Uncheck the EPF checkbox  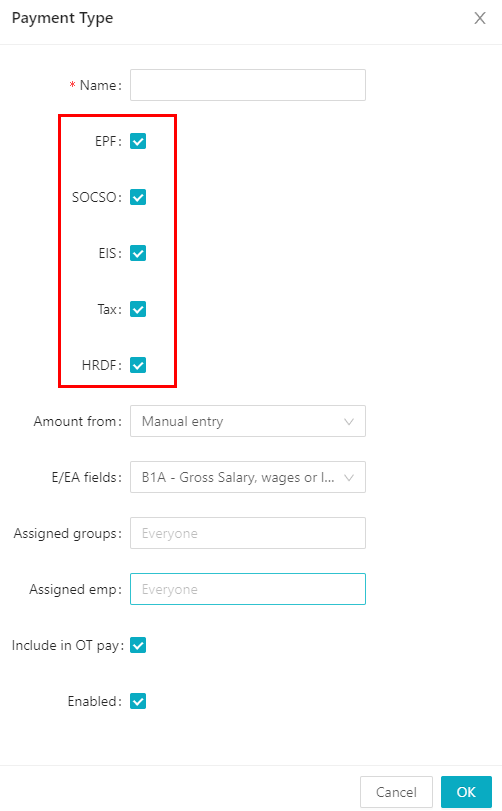pyautogui.click(x=138, y=141)
